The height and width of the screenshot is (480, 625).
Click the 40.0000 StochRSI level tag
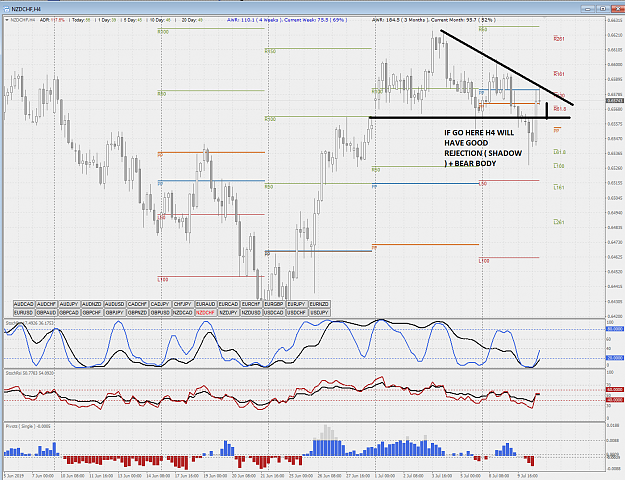coord(614,399)
